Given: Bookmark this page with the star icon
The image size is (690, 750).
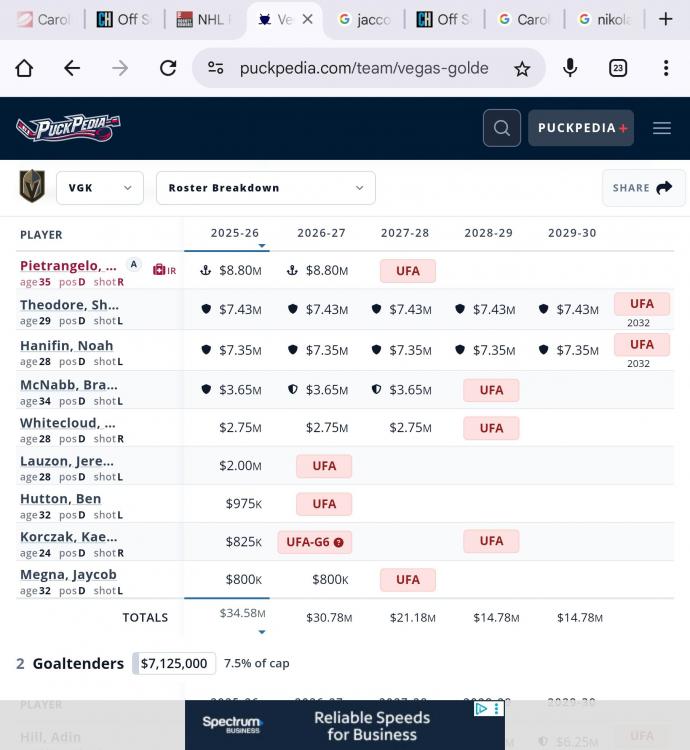Looking at the screenshot, I should [522, 68].
